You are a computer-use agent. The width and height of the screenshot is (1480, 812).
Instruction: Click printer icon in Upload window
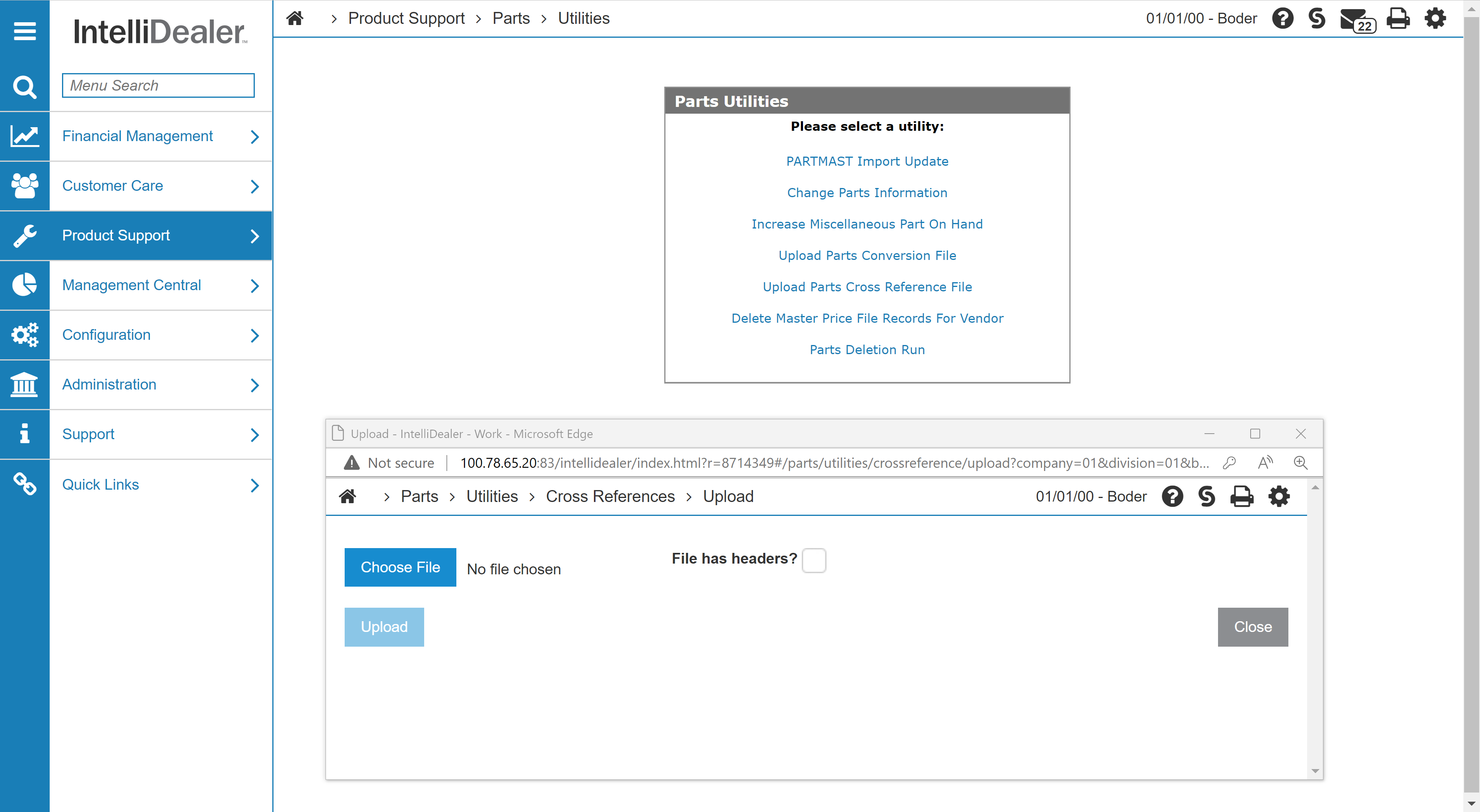1241,496
